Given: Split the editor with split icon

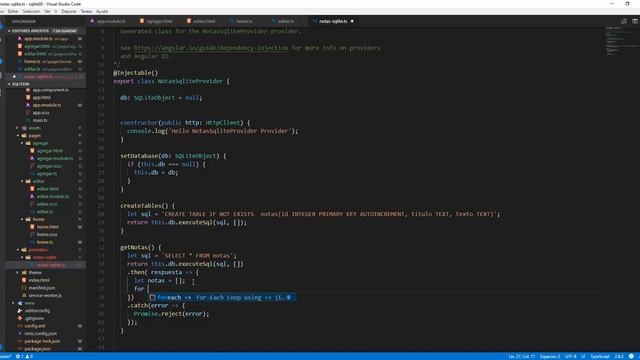Looking at the screenshot, I should click(635, 21).
